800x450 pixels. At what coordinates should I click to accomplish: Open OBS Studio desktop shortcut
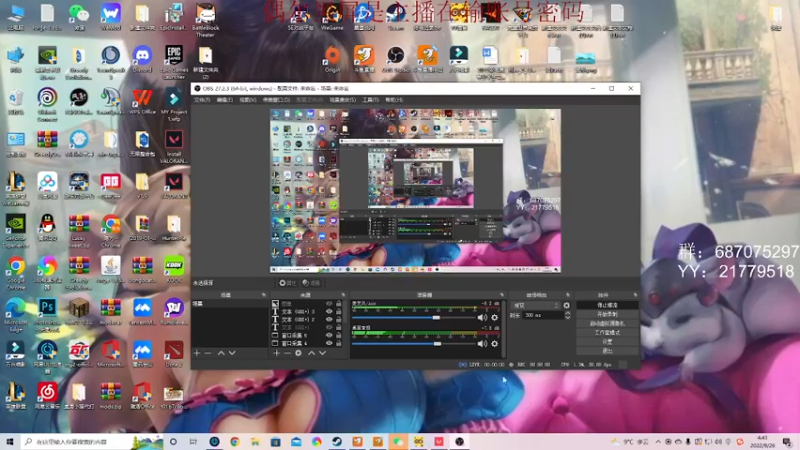[x=395, y=59]
